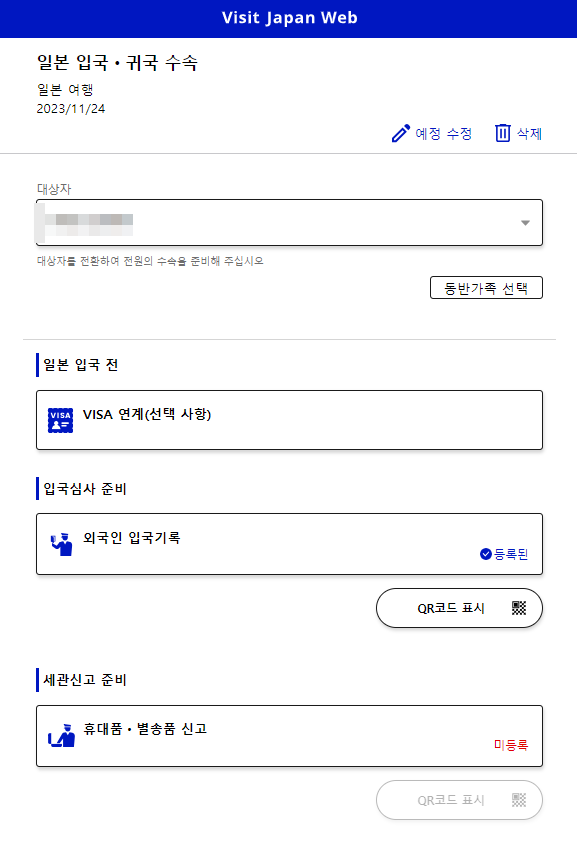
Task: Click the pencil icon for 예정 수정
Action: tap(402, 132)
